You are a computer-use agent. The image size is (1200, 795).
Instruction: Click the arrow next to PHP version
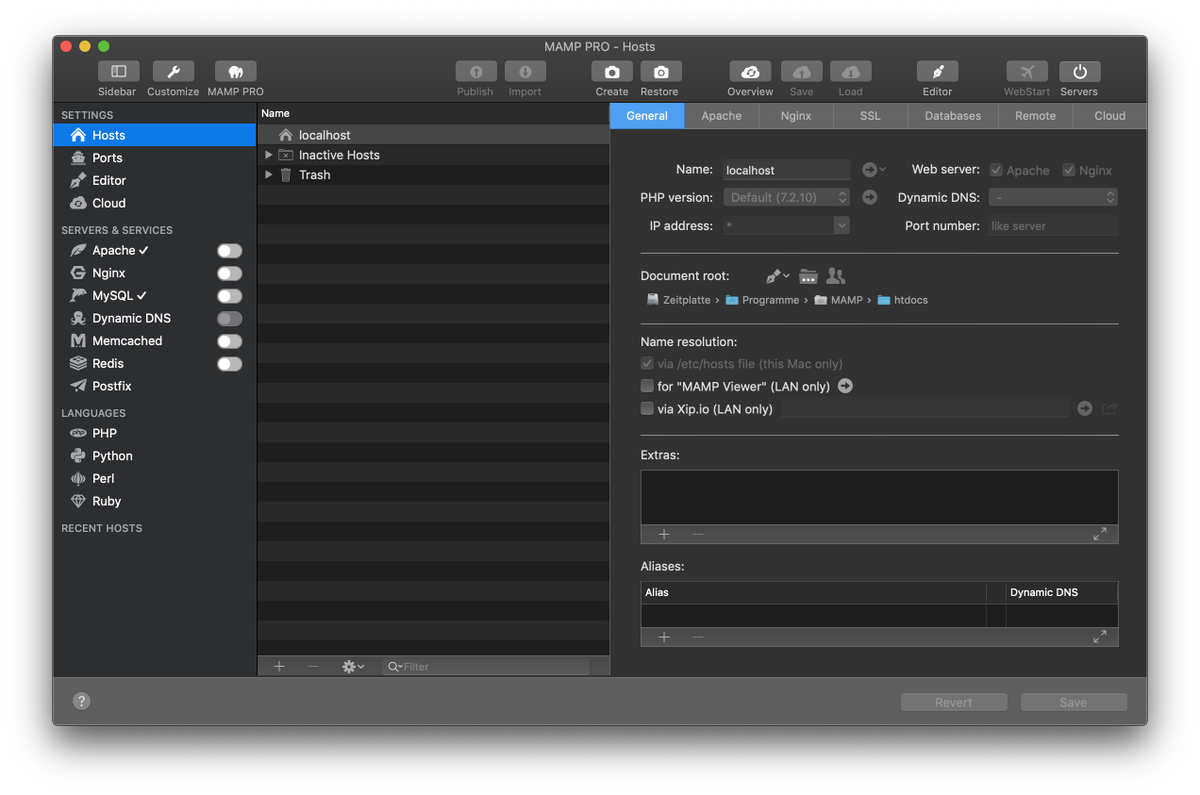coord(870,198)
